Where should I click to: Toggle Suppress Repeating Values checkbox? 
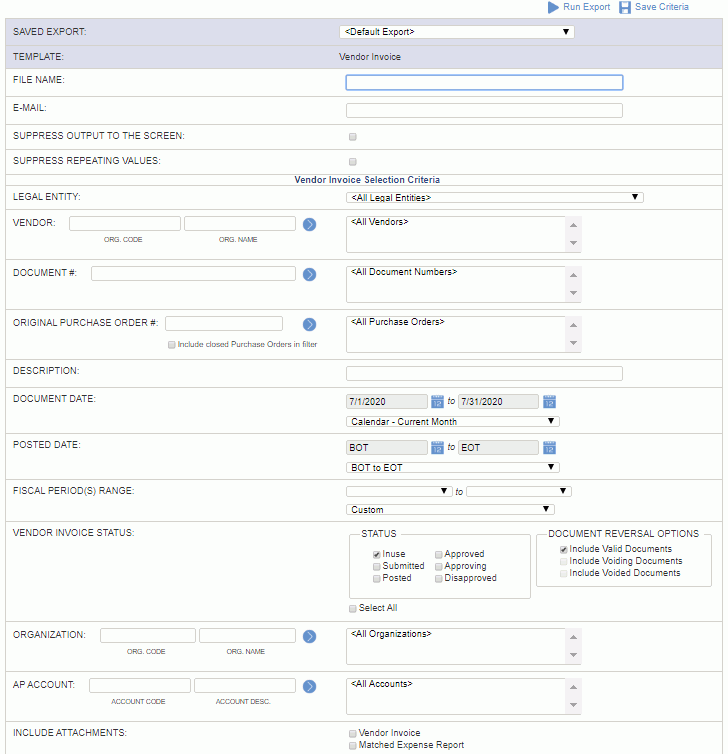tap(352, 162)
